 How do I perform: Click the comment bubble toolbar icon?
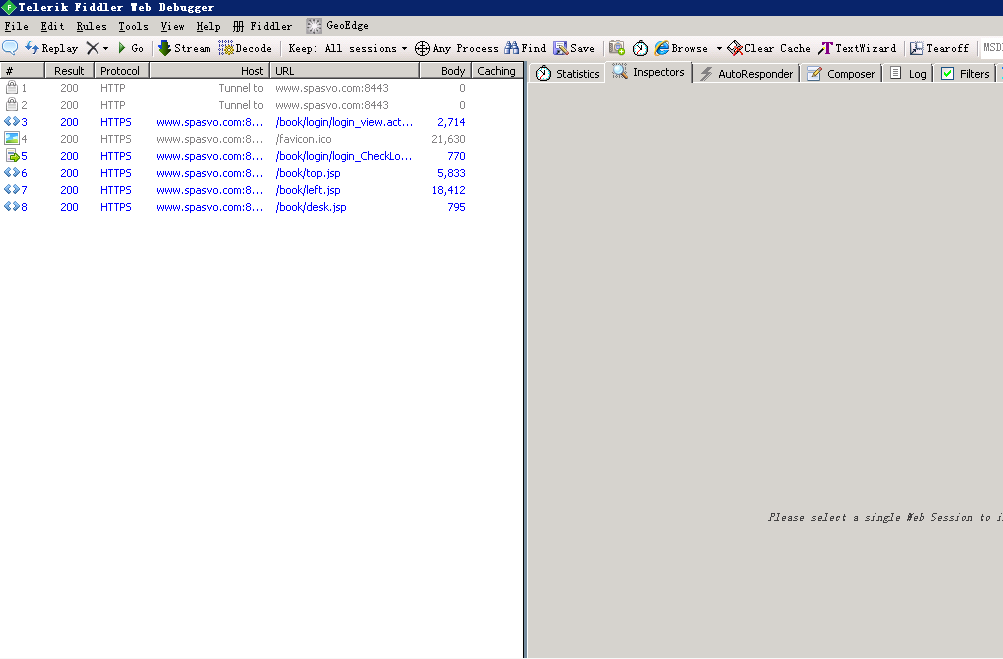10,48
